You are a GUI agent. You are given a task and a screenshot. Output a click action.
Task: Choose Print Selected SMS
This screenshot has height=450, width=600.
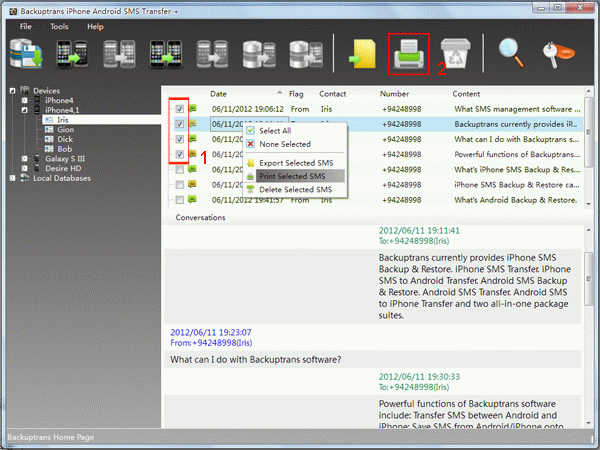(295, 176)
